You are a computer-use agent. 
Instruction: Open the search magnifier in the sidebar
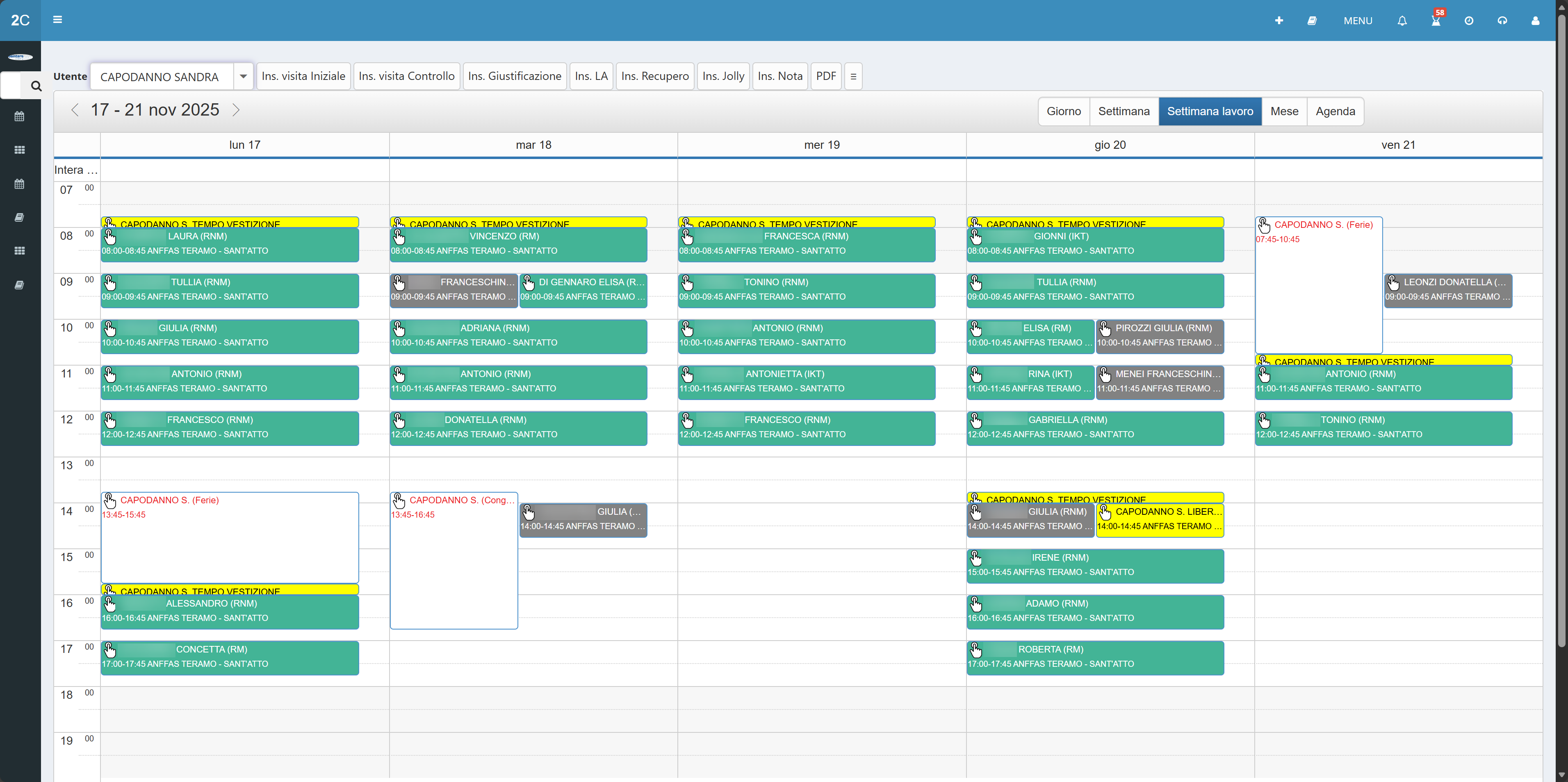[x=35, y=86]
